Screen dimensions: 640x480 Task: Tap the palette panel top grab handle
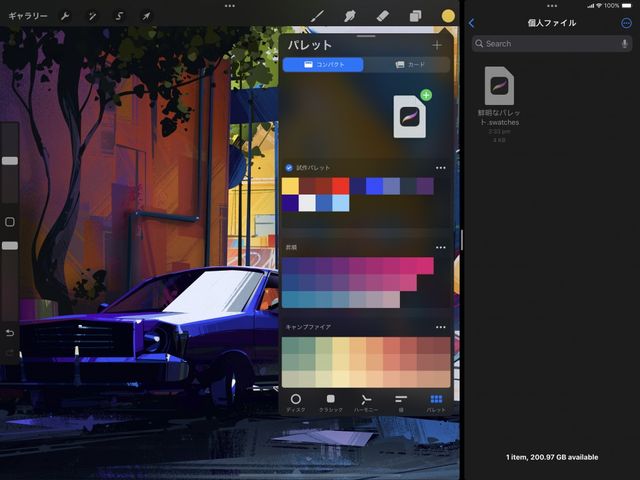coord(366,36)
